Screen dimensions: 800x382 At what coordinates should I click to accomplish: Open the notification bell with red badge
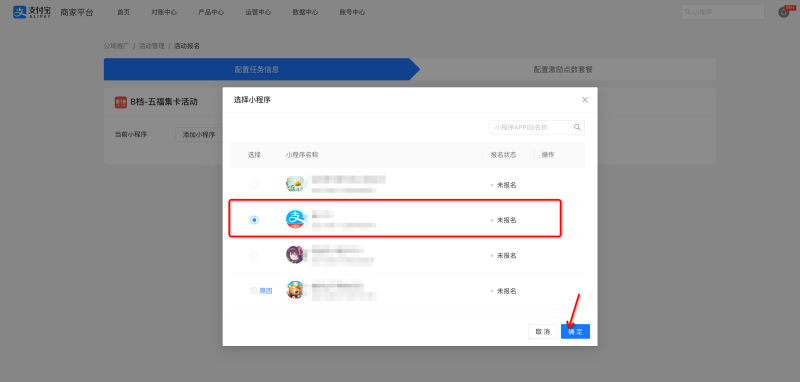pyautogui.click(x=784, y=12)
